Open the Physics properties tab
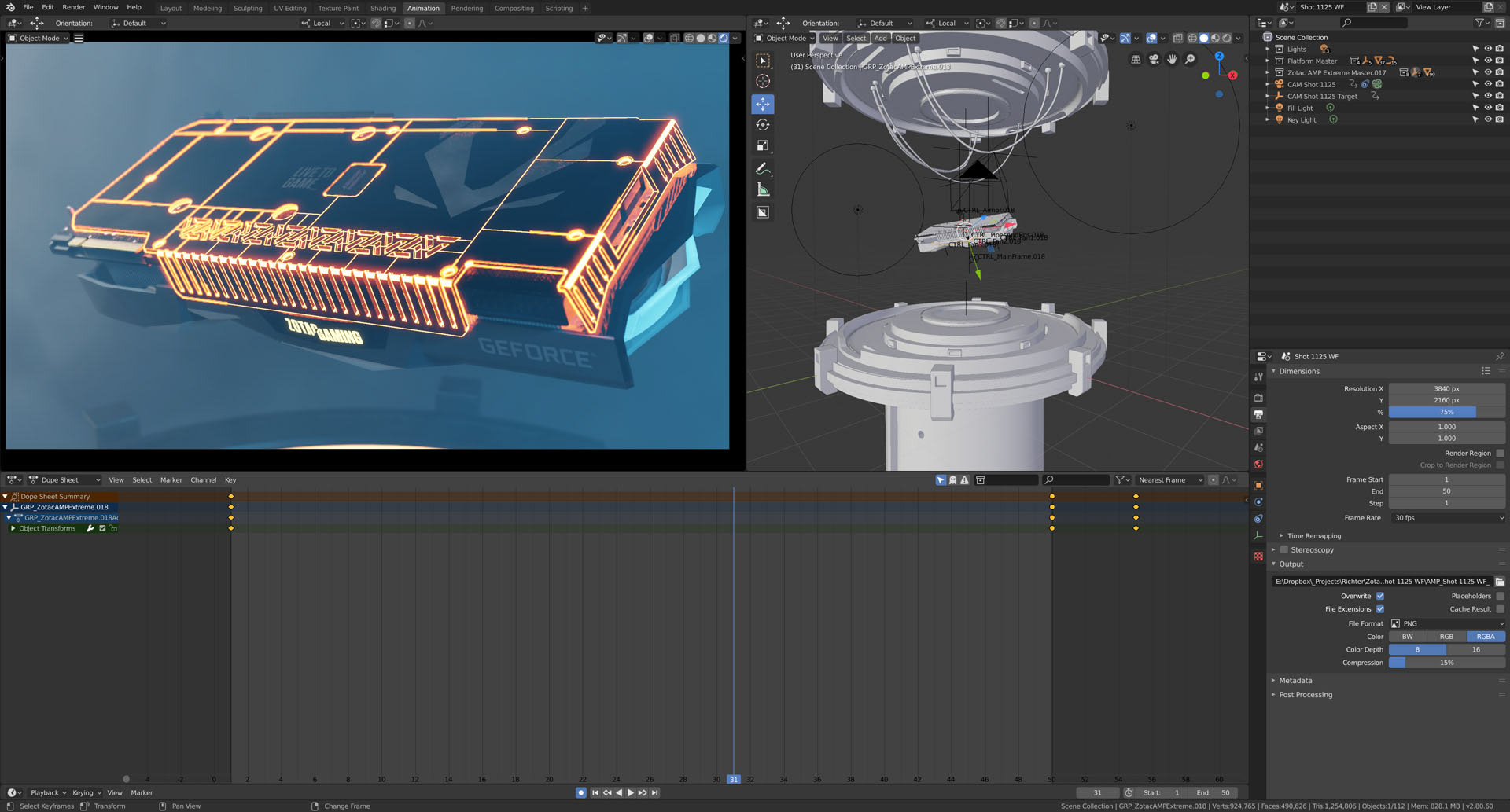1510x812 pixels. pos(1258,502)
